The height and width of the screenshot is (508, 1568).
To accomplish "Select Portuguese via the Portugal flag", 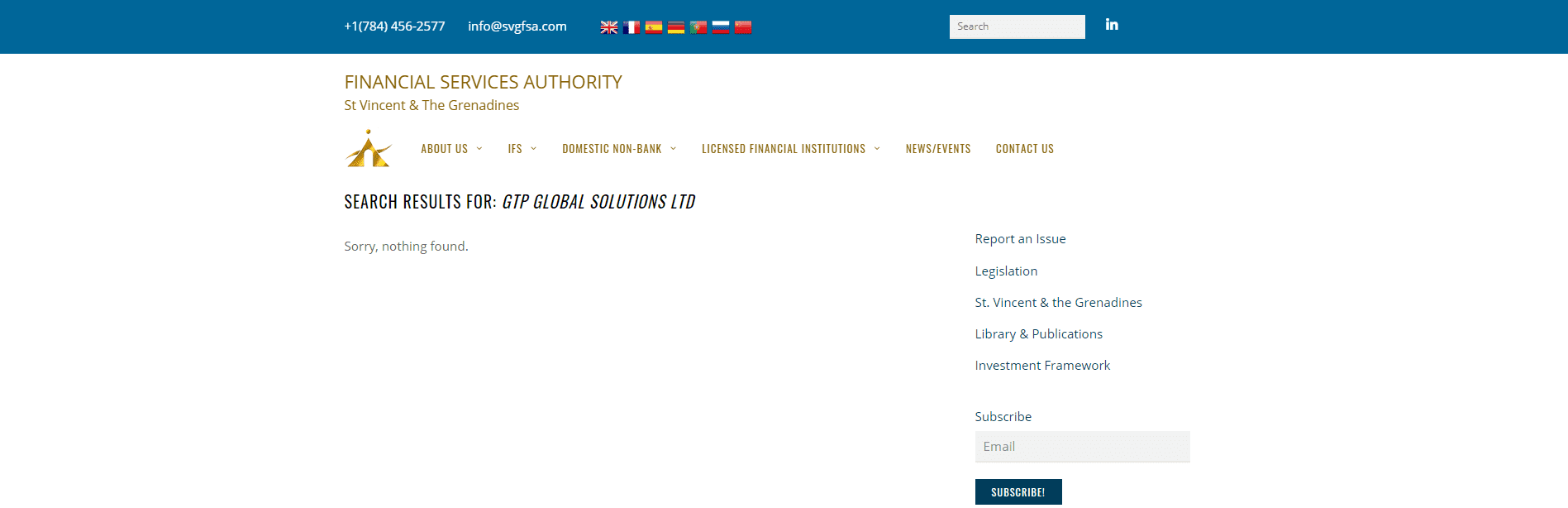I will (x=698, y=27).
